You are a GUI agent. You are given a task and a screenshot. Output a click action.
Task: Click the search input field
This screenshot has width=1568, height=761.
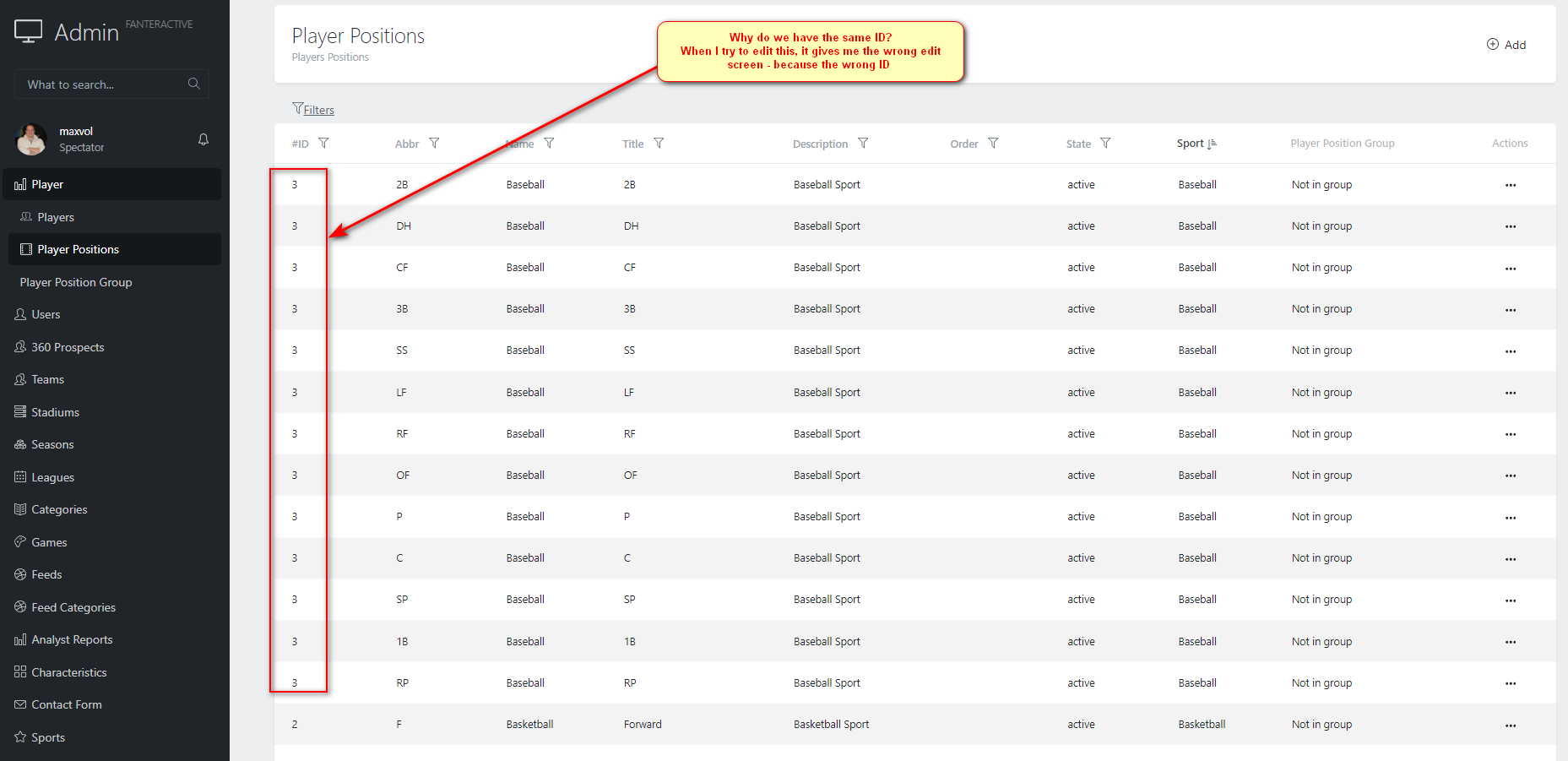tap(111, 84)
